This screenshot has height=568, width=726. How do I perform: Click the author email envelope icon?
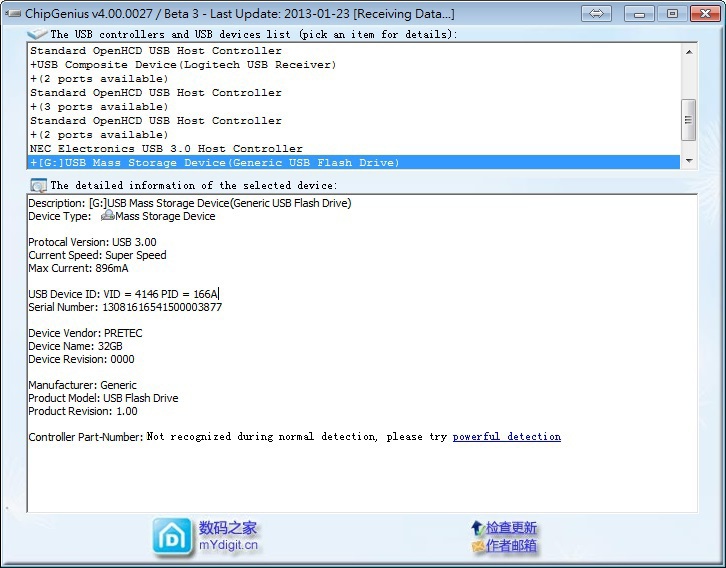pyautogui.click(x=478, y=546)
